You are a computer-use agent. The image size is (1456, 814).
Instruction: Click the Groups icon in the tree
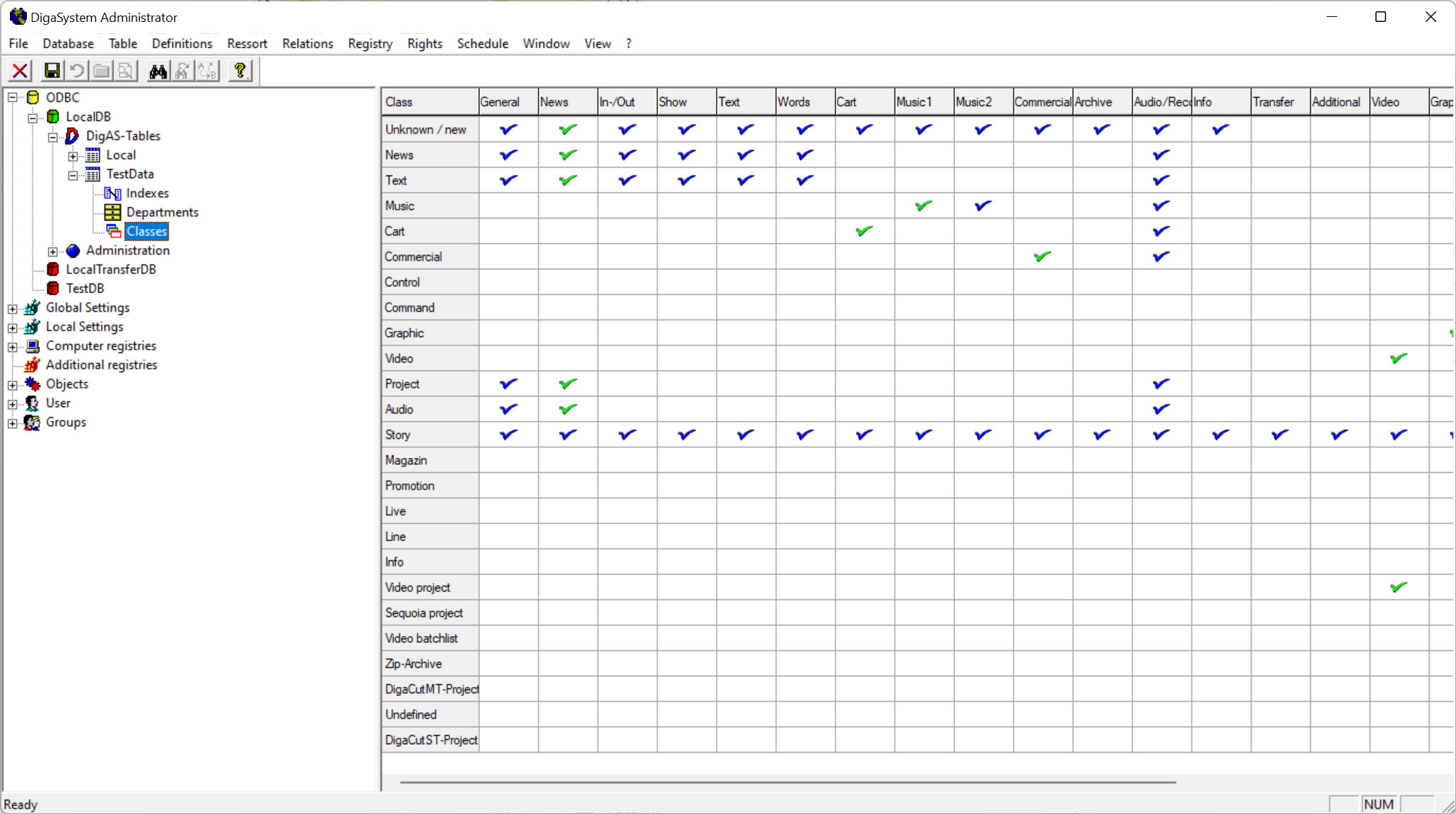(33, 422)
